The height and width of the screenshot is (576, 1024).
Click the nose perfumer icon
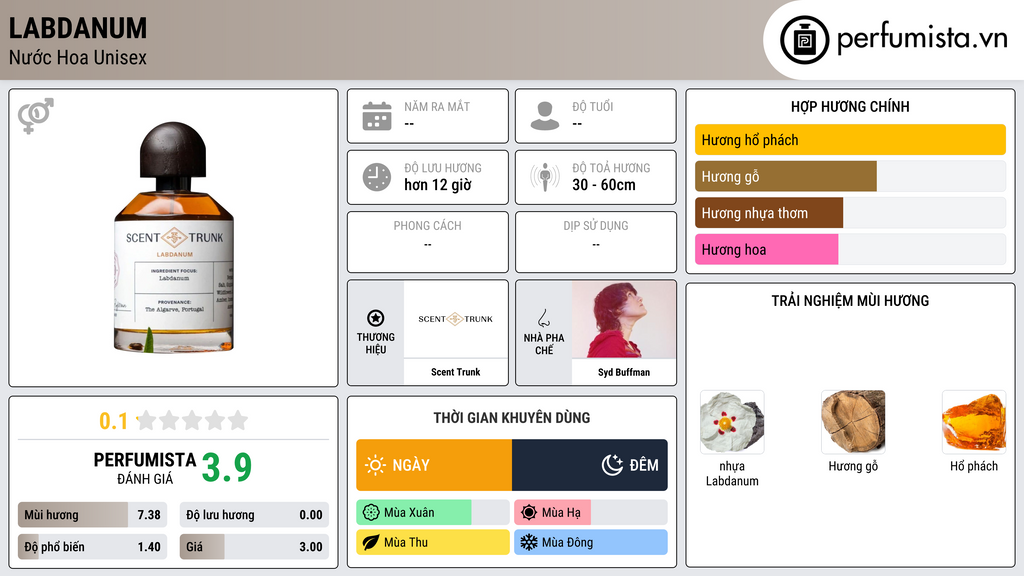pyautogui.click(x=543, y=318)
